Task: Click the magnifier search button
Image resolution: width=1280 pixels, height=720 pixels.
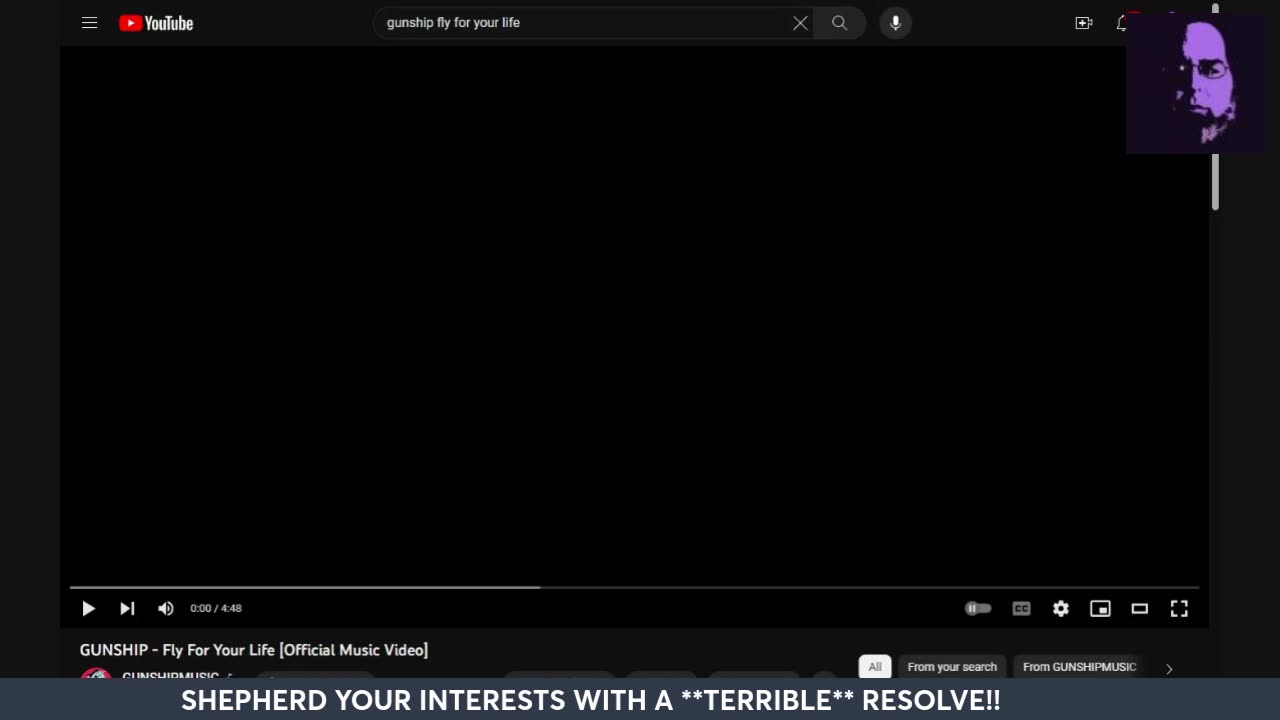Action: [x=840, y=23]
